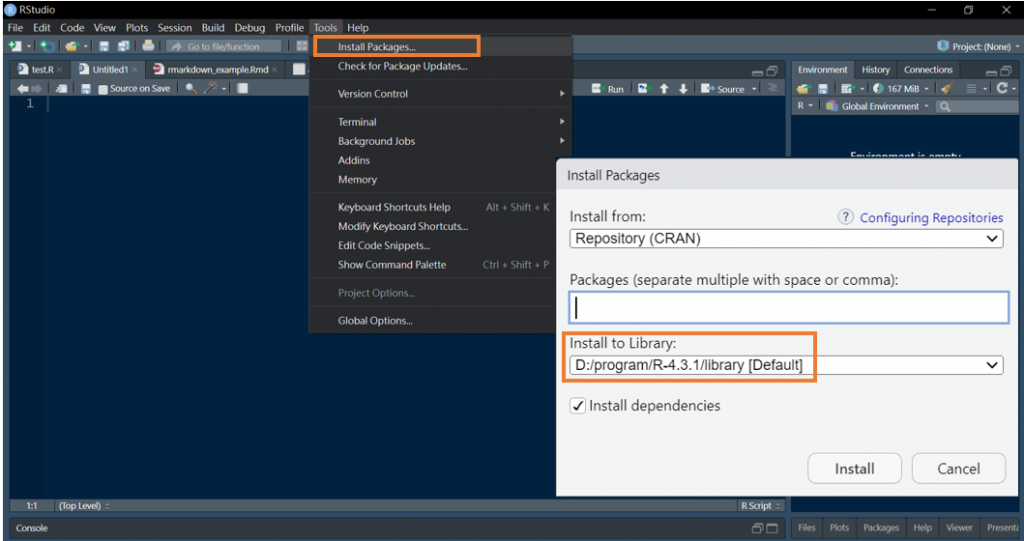Click the Packages name input field
The image size is (1024, 541).
coord(789,308)
